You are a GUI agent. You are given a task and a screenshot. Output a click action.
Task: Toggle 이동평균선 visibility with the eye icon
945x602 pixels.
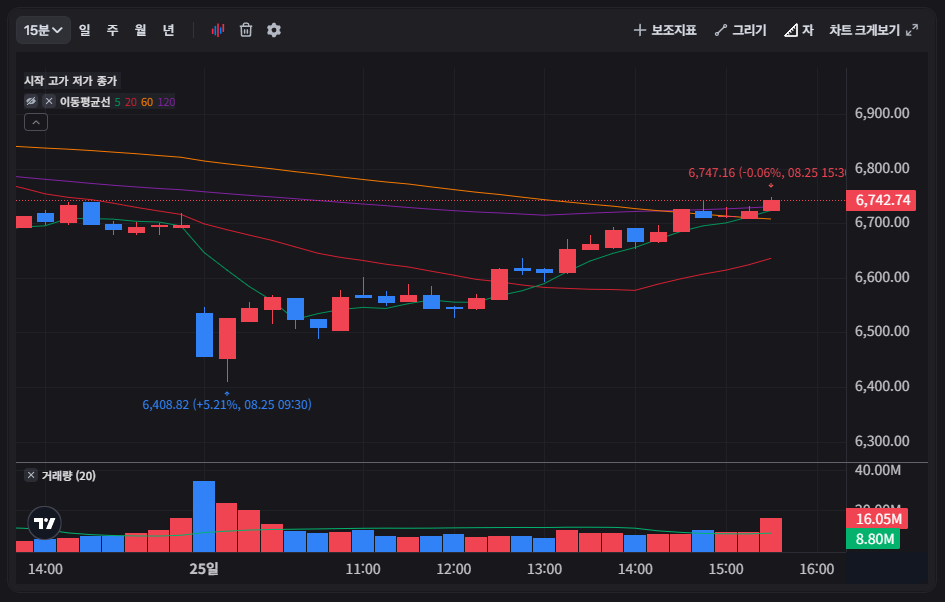pos(31,101)
